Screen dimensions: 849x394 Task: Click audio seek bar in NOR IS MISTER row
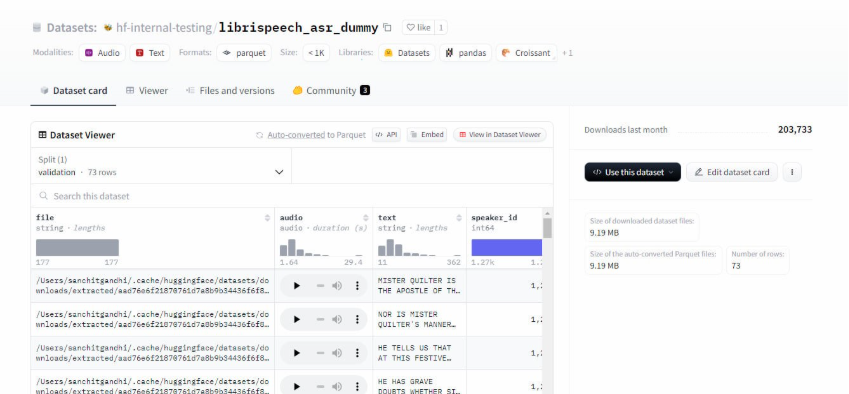tap(321, 319)
